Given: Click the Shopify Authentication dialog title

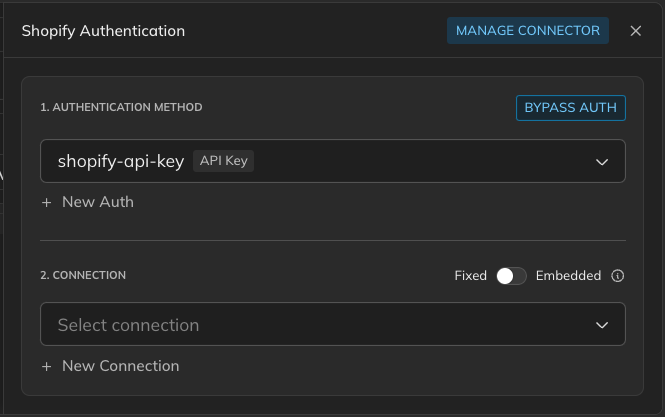Looking at the screenshot, I should 103,31.
